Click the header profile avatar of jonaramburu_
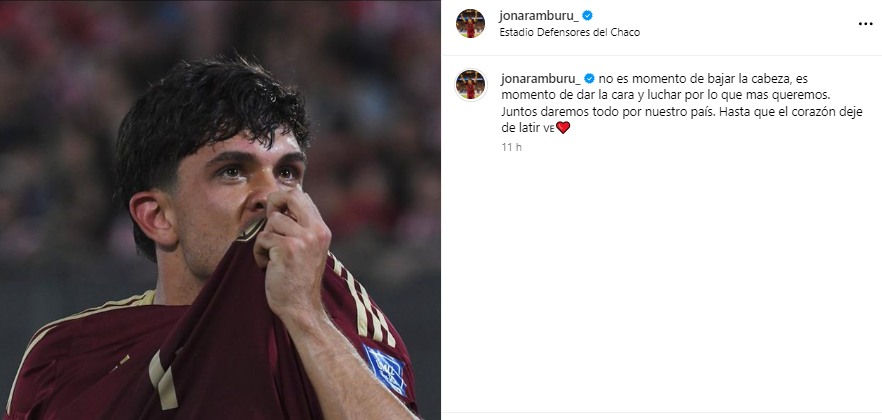 click(470, 24)
